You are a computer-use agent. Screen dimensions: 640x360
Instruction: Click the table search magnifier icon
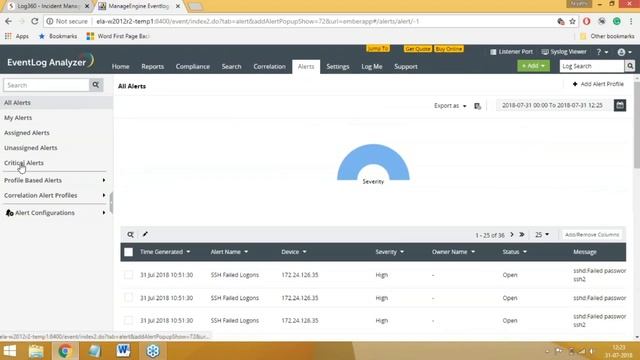click(130, 235)
